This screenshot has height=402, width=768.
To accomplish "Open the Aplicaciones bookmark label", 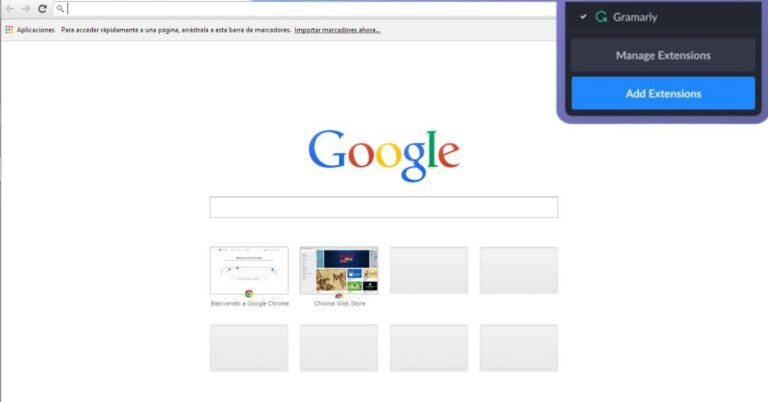I will click(35, 30).
